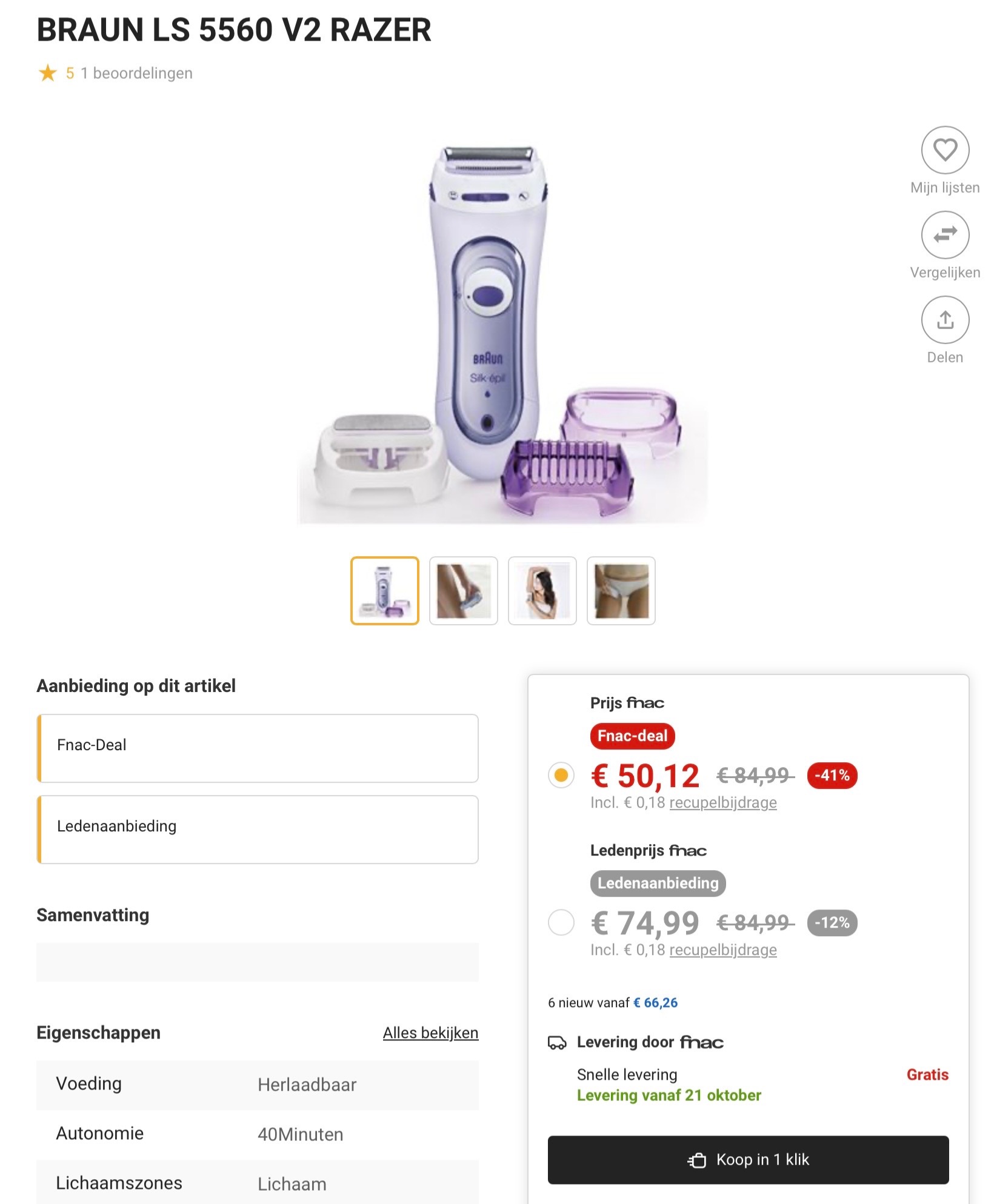
Task: Select the Fnac-deal price radio button
Action: pos(561,775)
